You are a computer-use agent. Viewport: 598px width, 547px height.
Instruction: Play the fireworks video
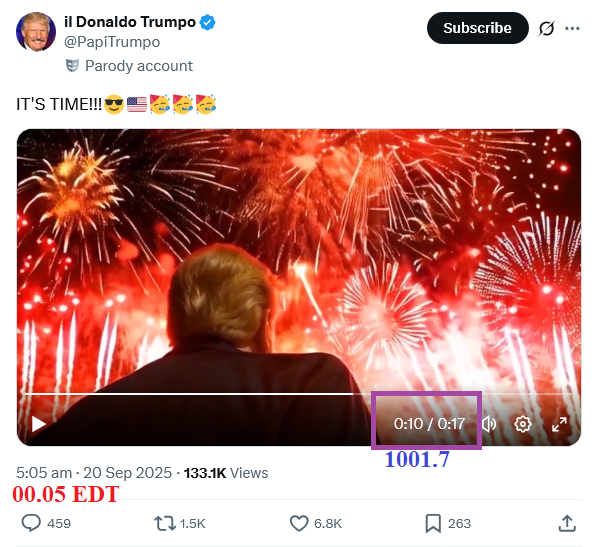38,424
